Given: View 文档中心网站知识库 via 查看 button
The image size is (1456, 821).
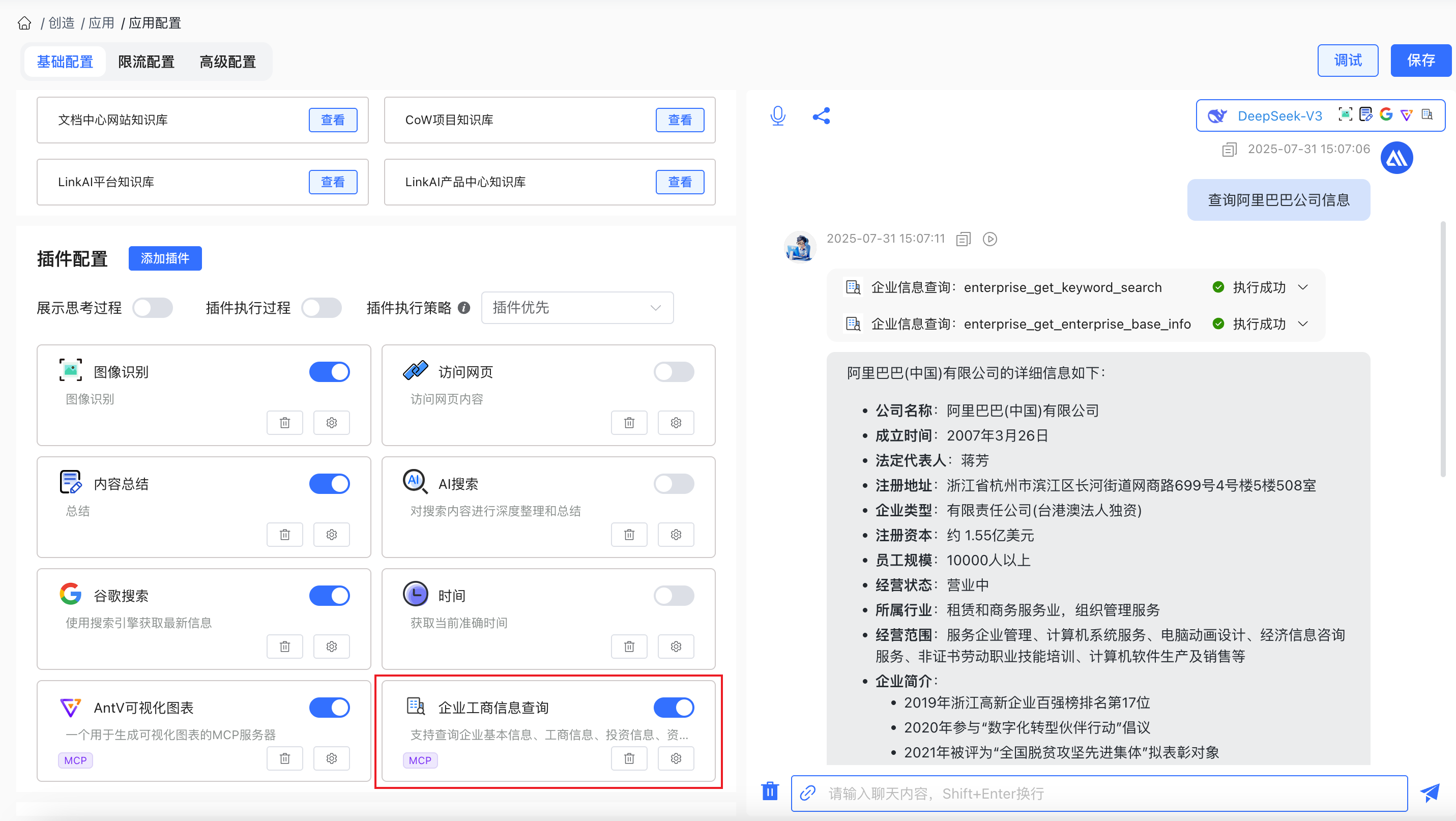Looking at the screenshot, I should (x=333, y=120).
